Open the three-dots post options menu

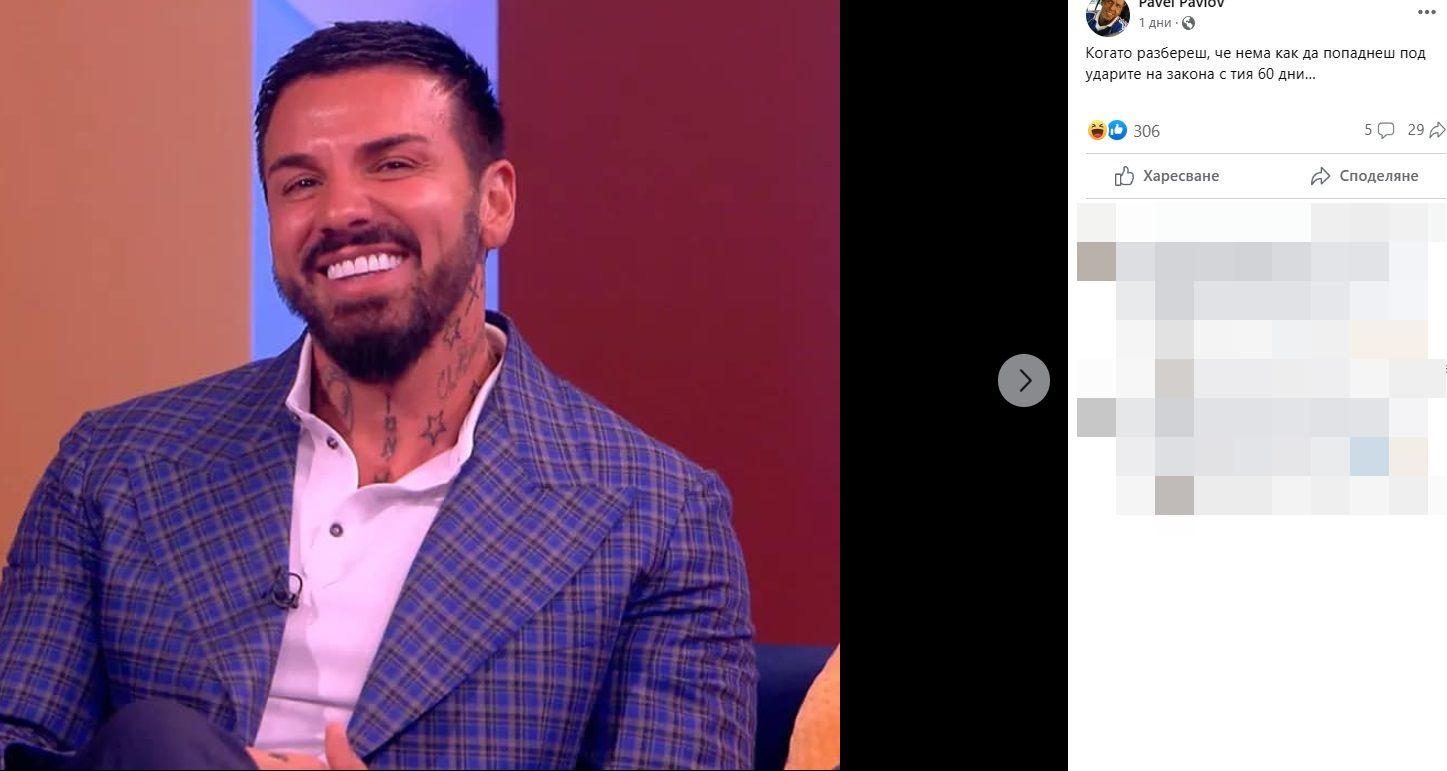pos(1427,11)
